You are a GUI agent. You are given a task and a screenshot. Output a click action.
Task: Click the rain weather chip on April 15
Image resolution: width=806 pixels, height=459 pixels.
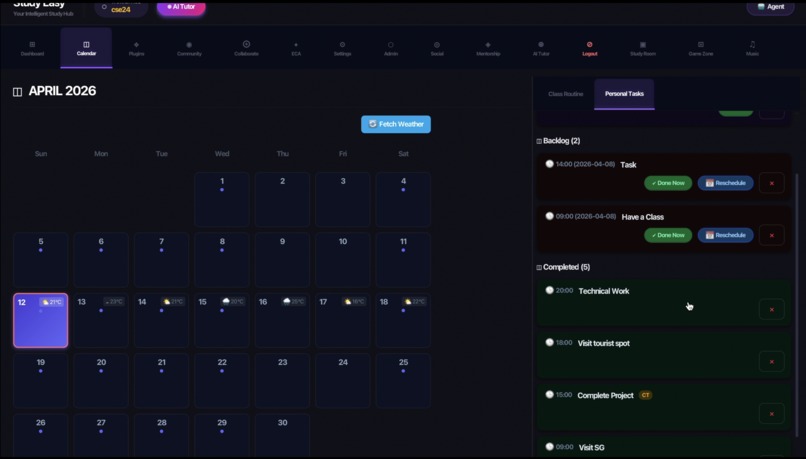pos(233,302)
